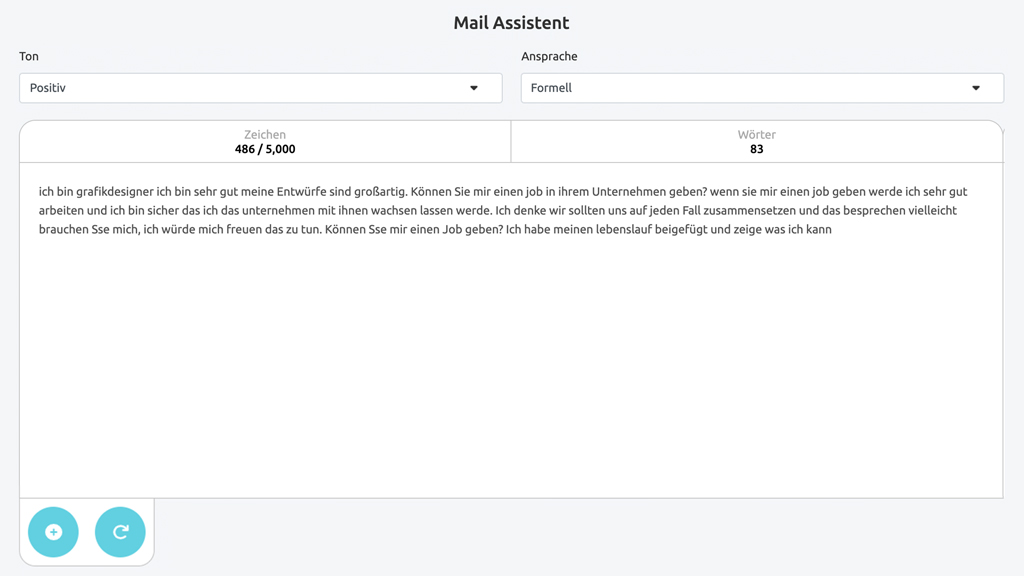Select the Zeichen counter cell
Image resolution: width=1024 pixels, height=576 pixels.
[x=265, y=142]
